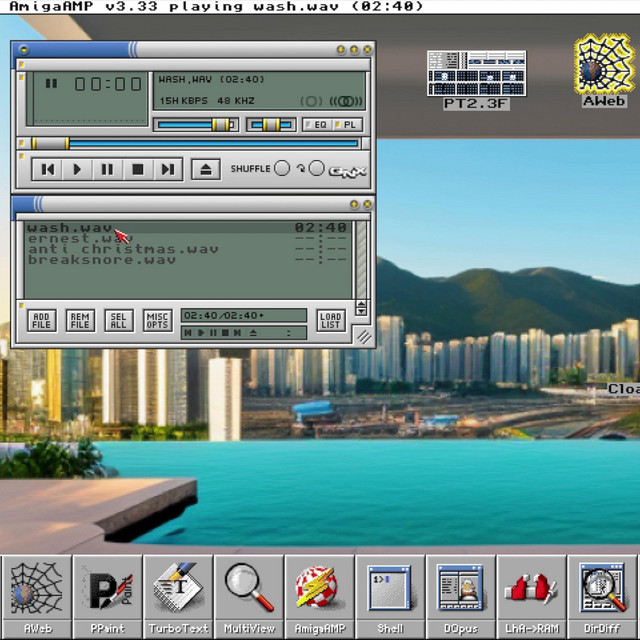Click the volume slider

tap(196, 125)
